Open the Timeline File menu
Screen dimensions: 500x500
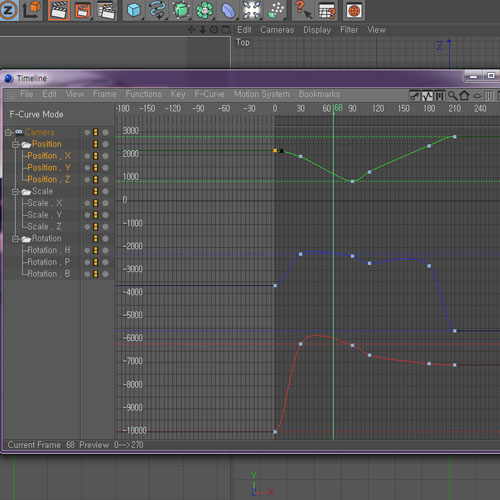[27, 94]
